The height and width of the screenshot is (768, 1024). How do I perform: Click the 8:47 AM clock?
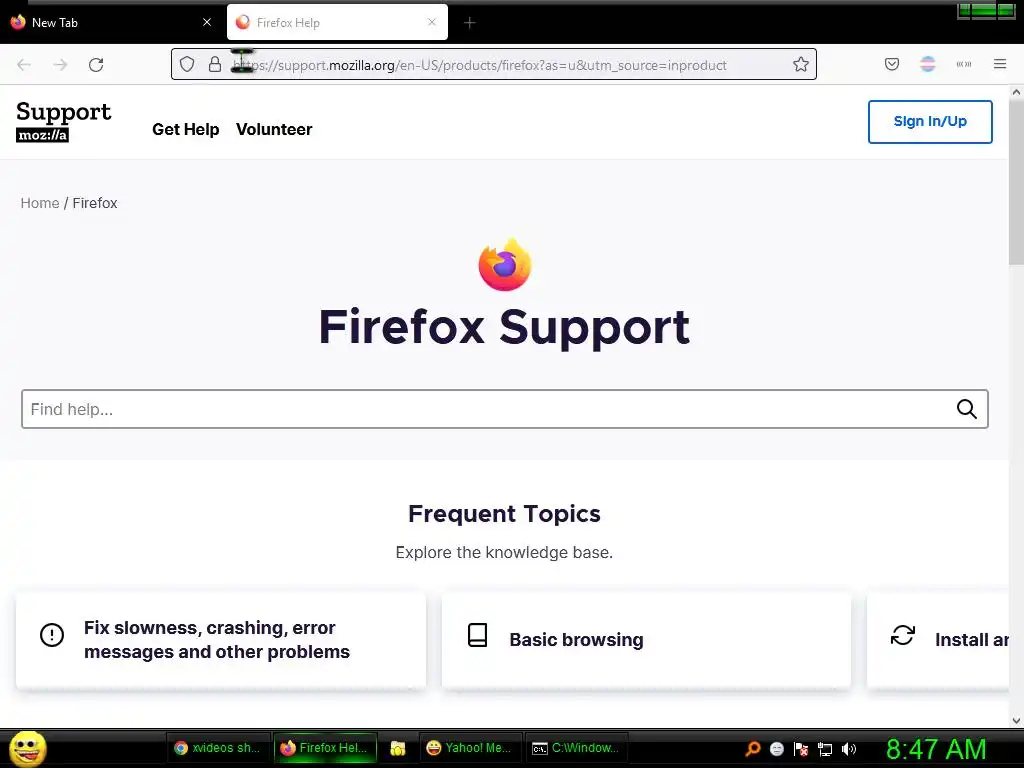click(x=936, y=749)
